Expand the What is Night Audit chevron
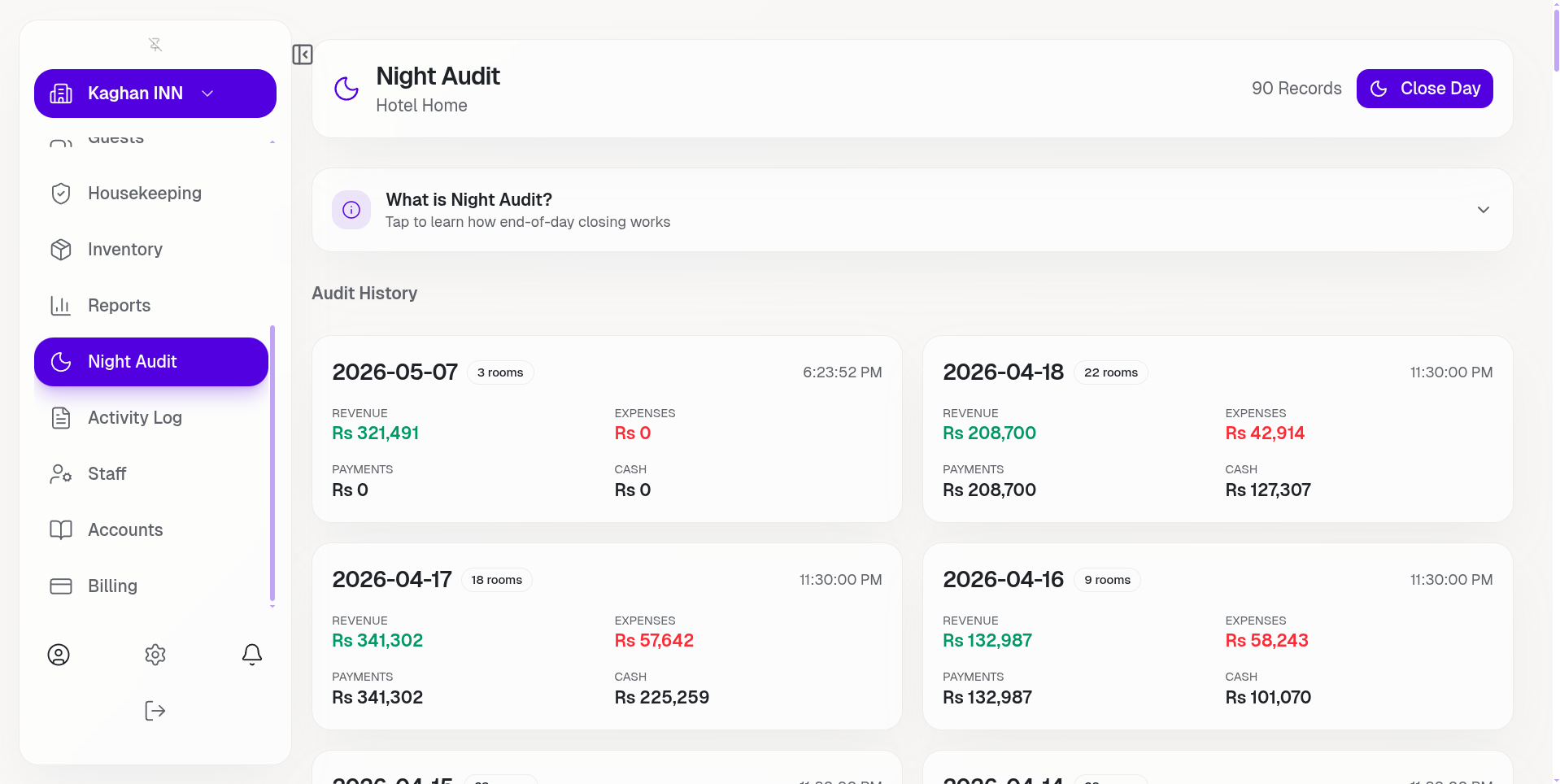Screen dimensions: 1560x784 pos(1484,210)
